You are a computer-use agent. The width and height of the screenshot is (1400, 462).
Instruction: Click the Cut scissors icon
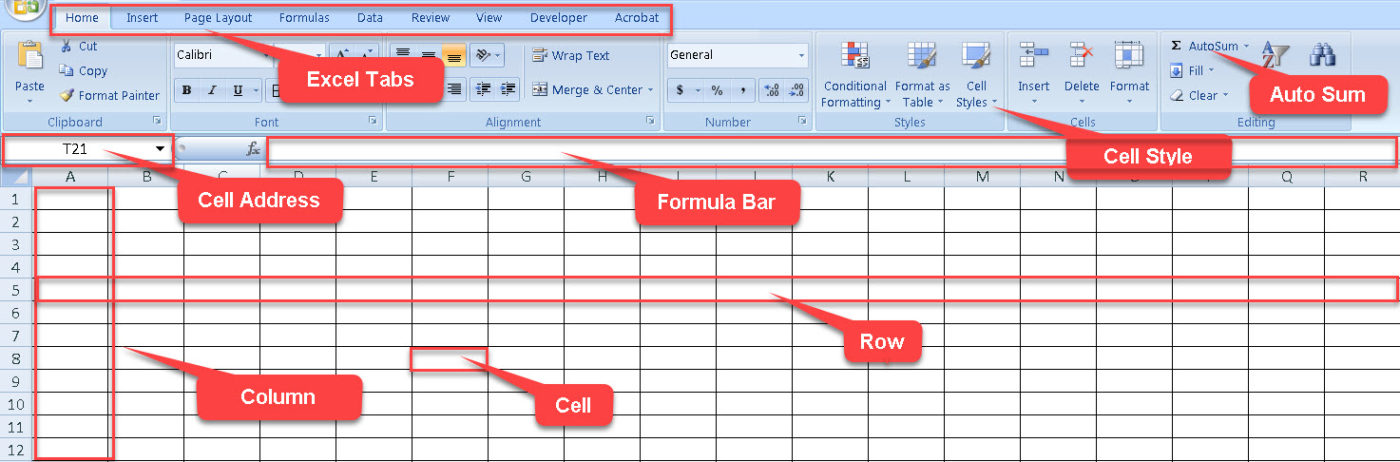(66, 46)
